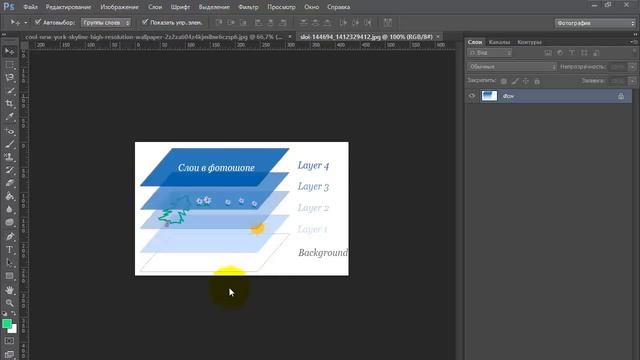Open the Move tool preset picker arrow
Viewport: 640px width, 360px height.
25,23
